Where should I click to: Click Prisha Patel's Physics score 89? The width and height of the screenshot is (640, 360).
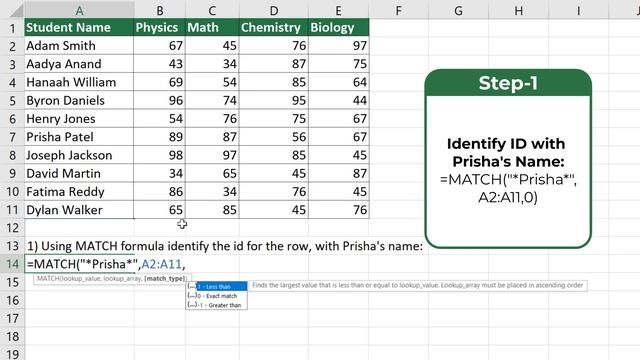[x=160, y=137]
